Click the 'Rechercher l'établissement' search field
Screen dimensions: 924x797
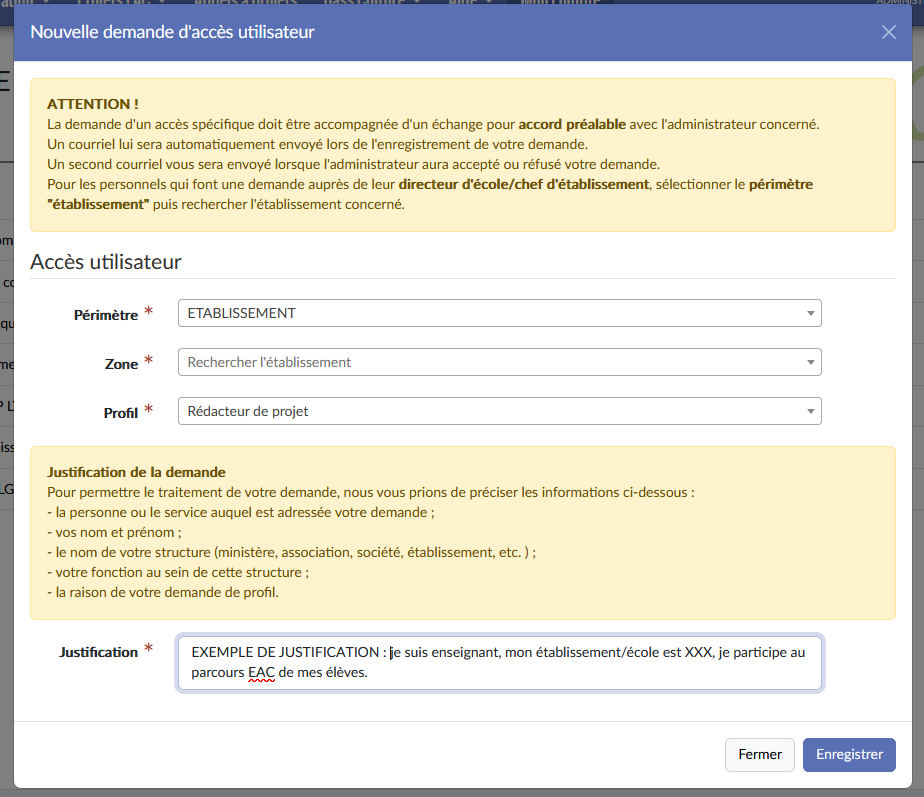click(480, 362)
